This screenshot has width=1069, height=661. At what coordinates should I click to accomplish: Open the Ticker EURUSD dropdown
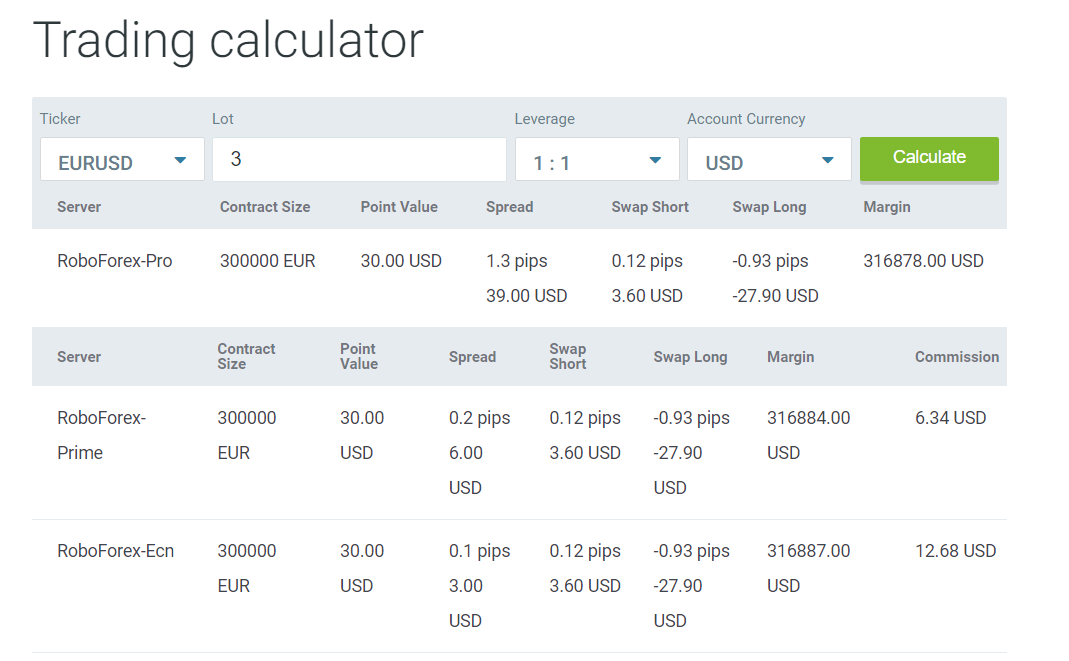[122, 159]
